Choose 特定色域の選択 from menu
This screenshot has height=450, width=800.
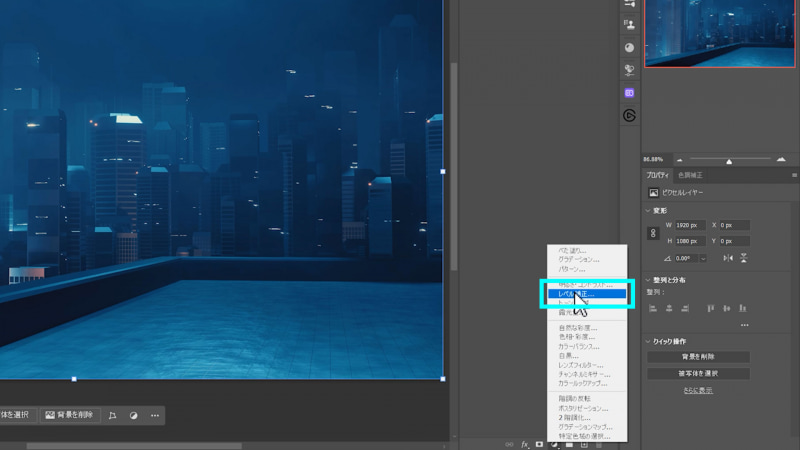pyautogui.click(x=587, y=436)
